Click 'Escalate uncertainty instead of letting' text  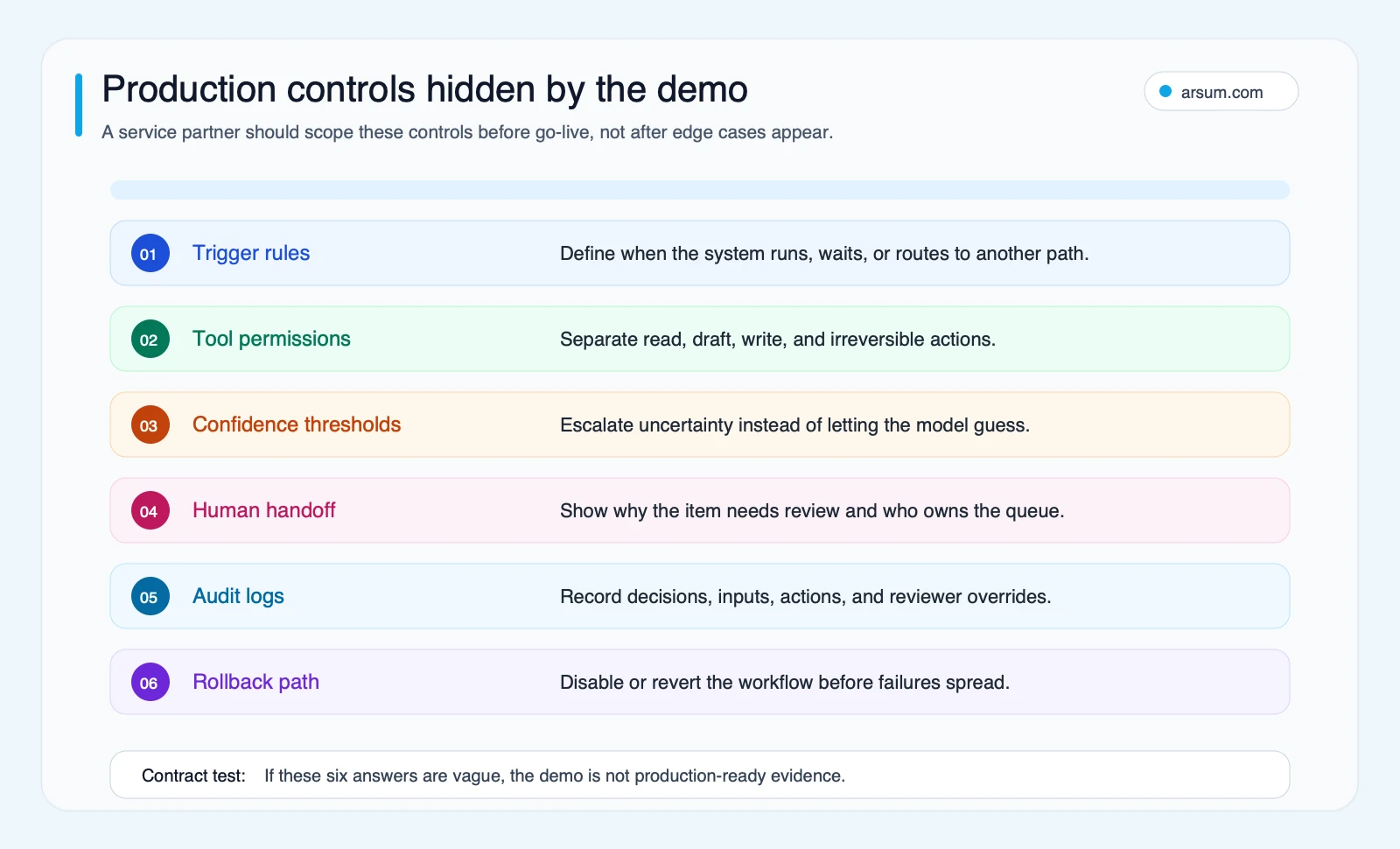pos(794,425)
